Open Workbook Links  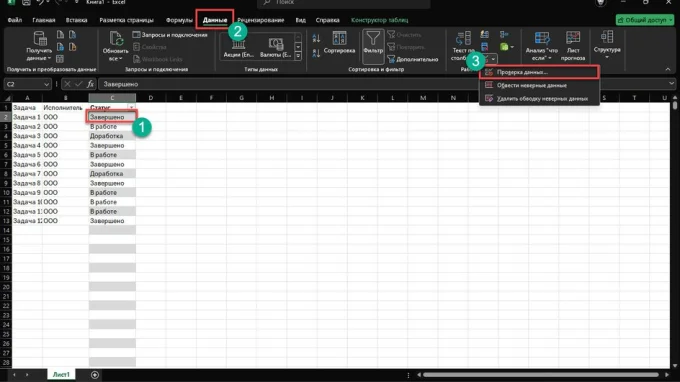tap(157, 59)
